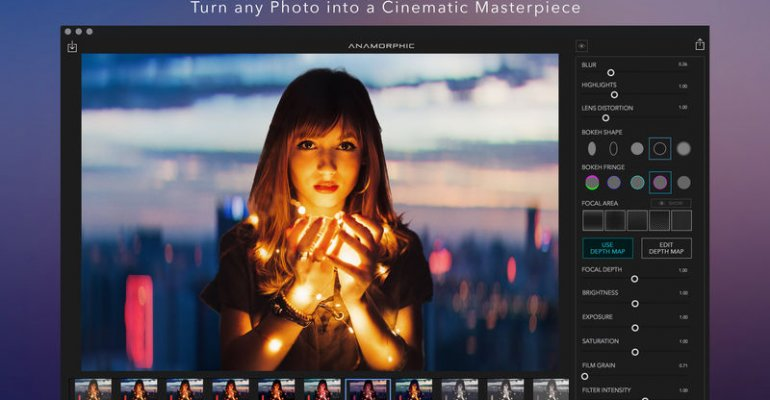
Task: Select the first filter thumbnail in filmstrip
Action: (93, 389)
